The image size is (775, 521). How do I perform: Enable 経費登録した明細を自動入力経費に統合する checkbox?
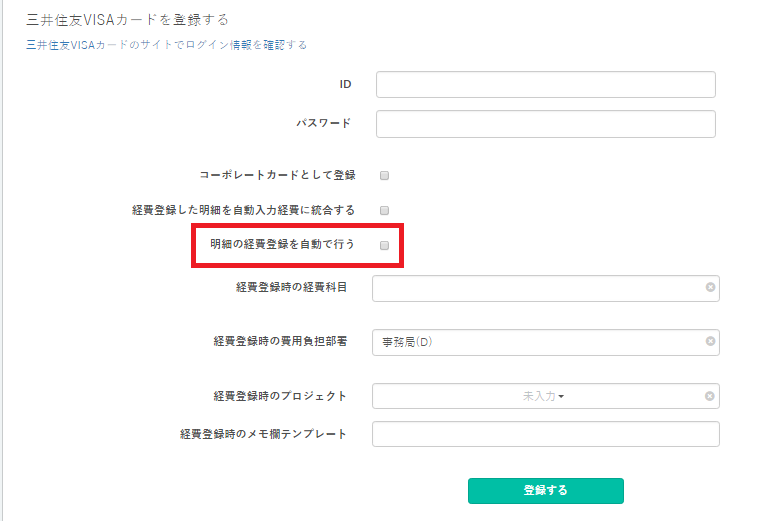(384, 211)
